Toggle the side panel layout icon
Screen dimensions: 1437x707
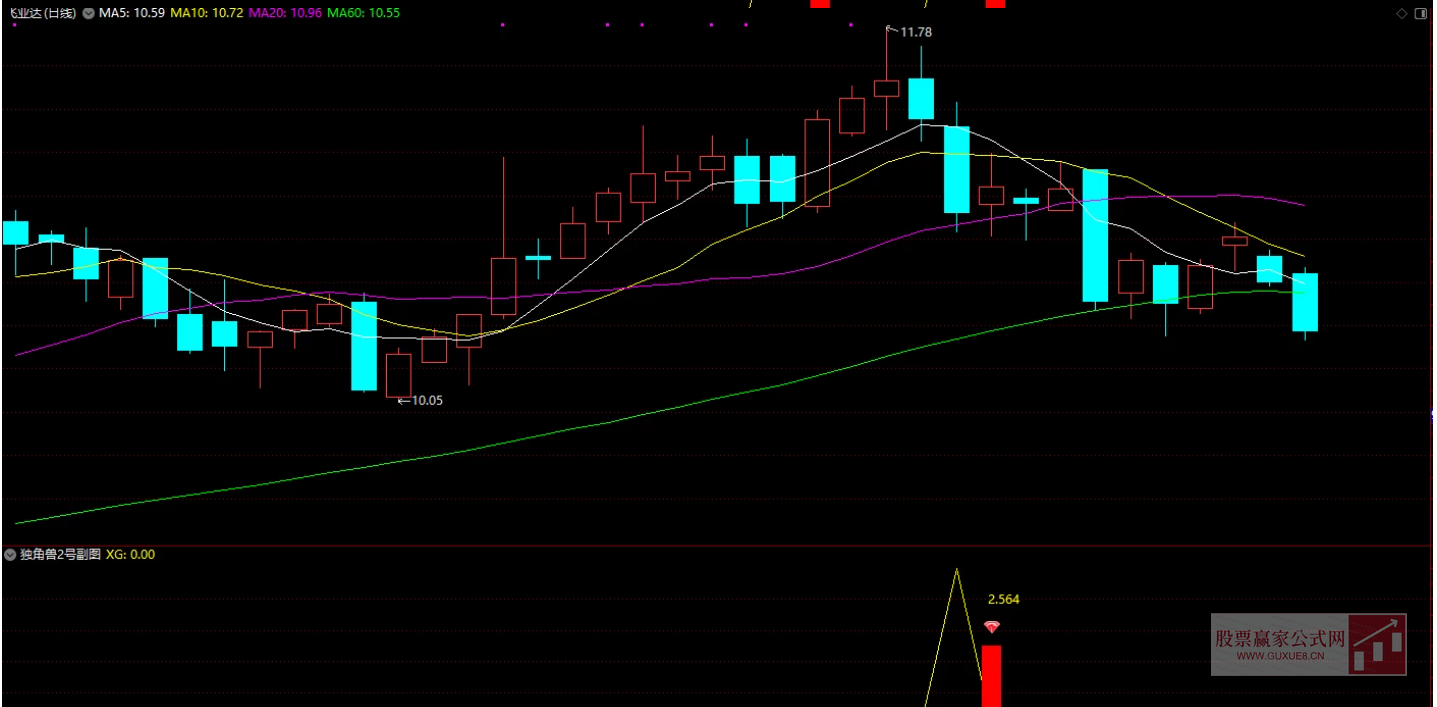click(1420, 13)
